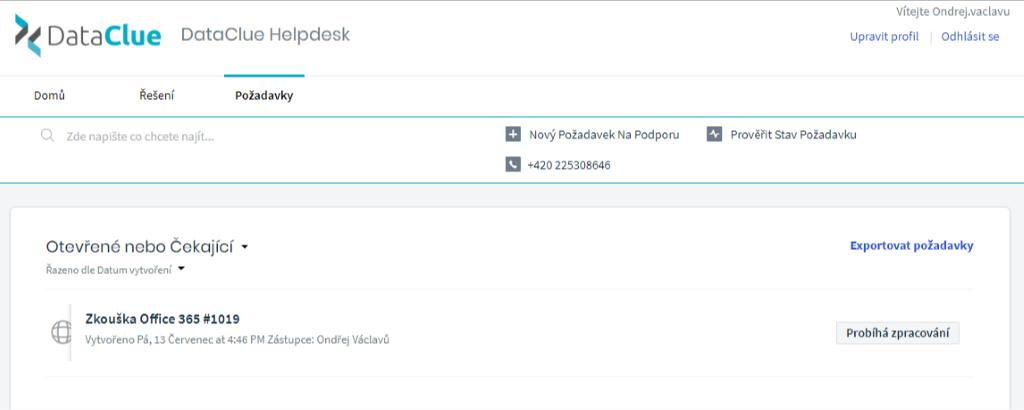Click Odhlásit se to log out
1024x410 pixels.
point(970,37)
